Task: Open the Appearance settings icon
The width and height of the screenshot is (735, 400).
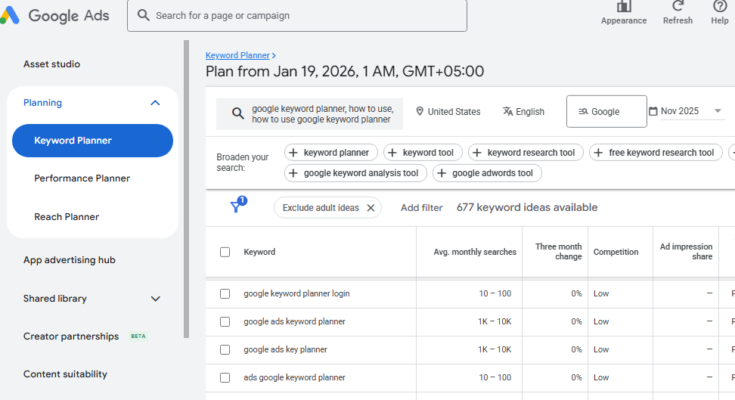Action: click(623, 7)
